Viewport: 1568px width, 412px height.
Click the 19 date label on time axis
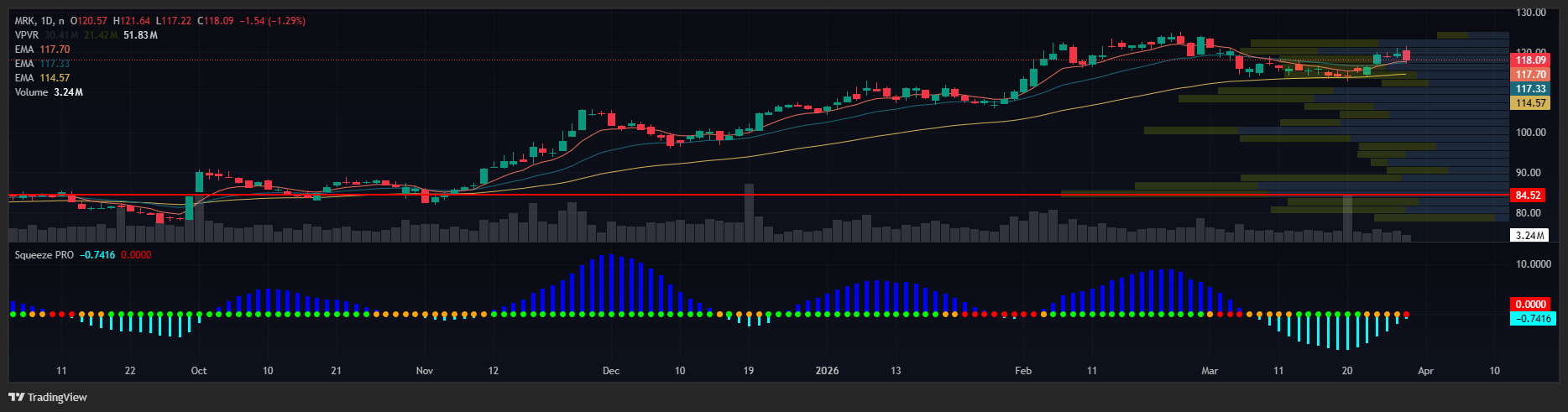pos(749,371)
